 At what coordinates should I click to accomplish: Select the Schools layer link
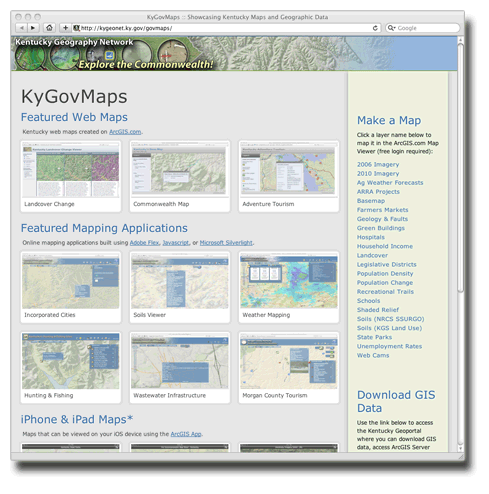coord(368,301)
